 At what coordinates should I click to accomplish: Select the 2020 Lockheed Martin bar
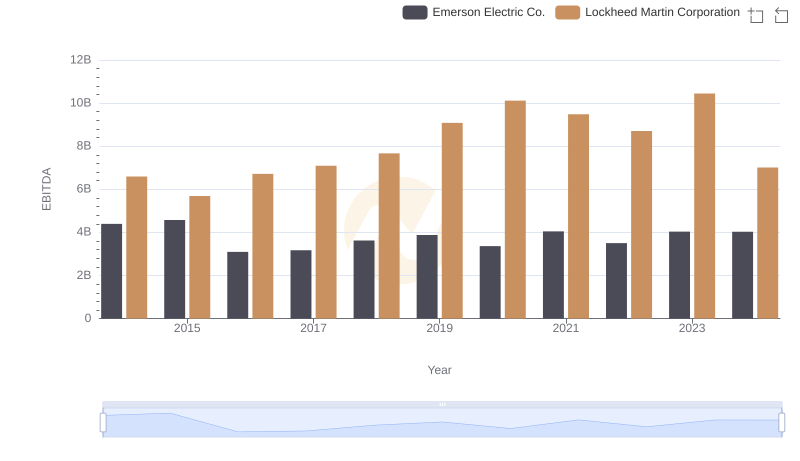[x=515, y=210]
